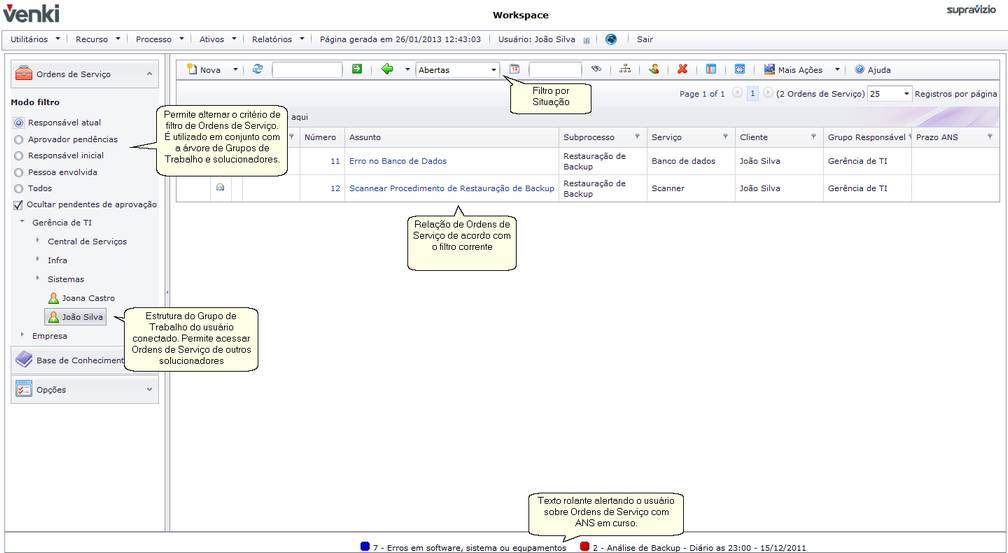Viewport: 1008px width, 553px height.
Task: Select the Responsável inicial radio button
Action: pyautogui.click(x=19, y=156)
